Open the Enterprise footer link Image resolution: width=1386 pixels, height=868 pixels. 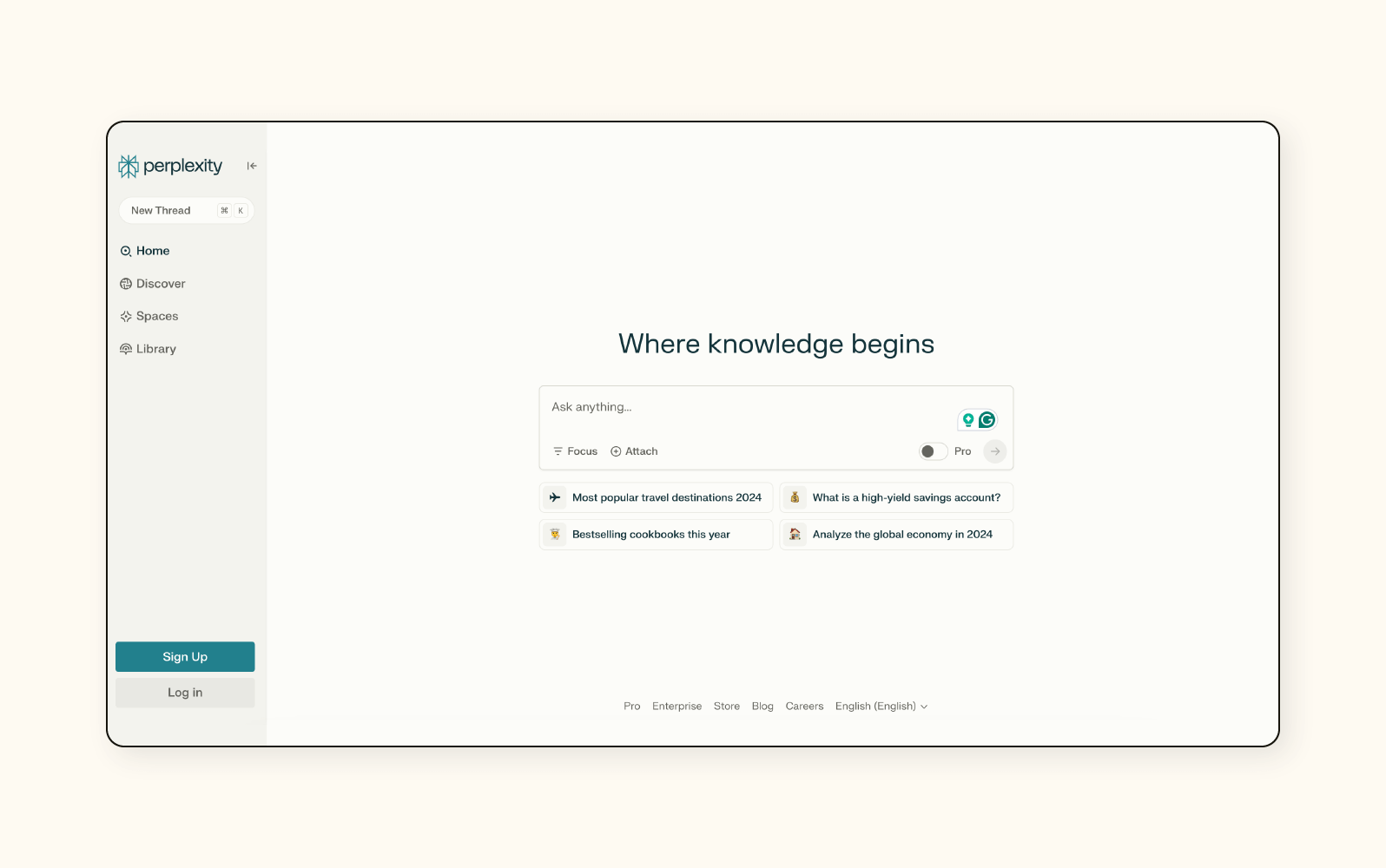[x=677, y=707]
